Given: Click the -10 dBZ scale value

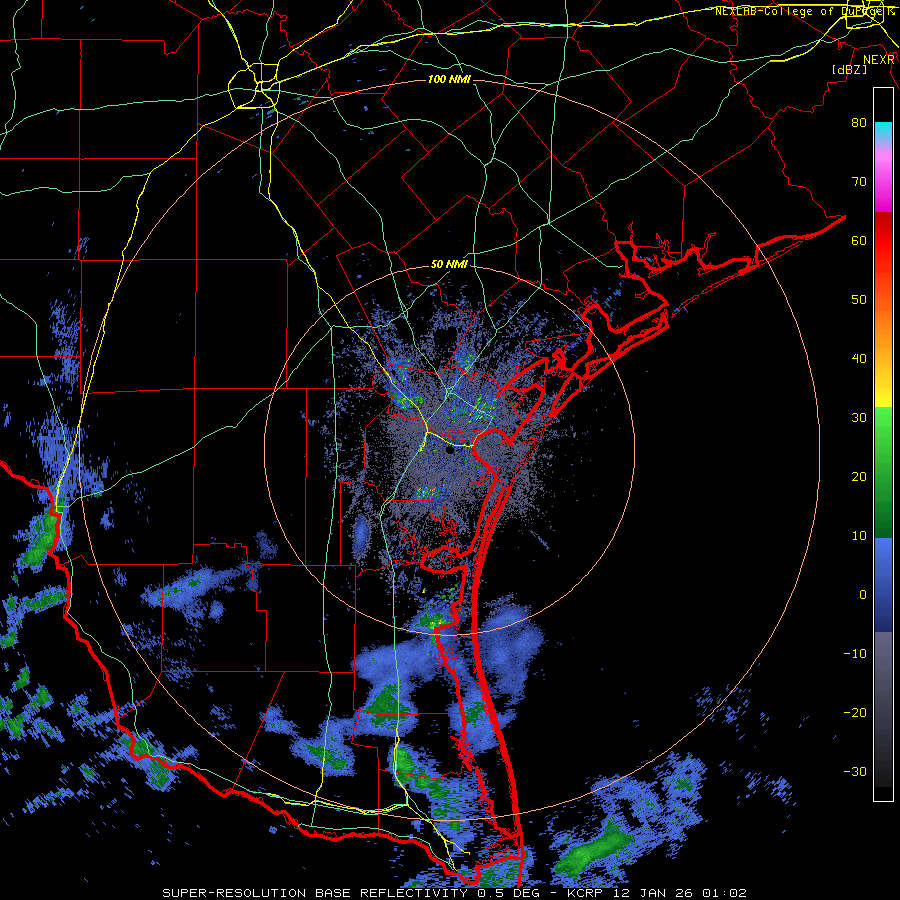Looking at the screenshot, I should tap(855, 654).
